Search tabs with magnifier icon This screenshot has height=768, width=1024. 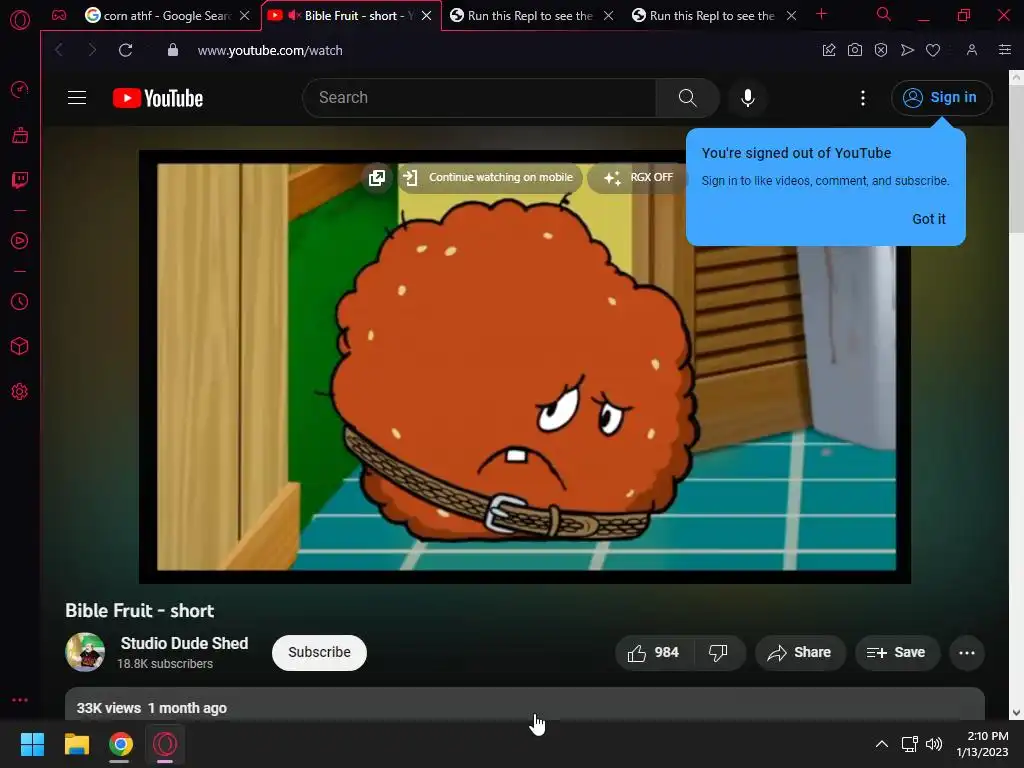pos(884,14)
